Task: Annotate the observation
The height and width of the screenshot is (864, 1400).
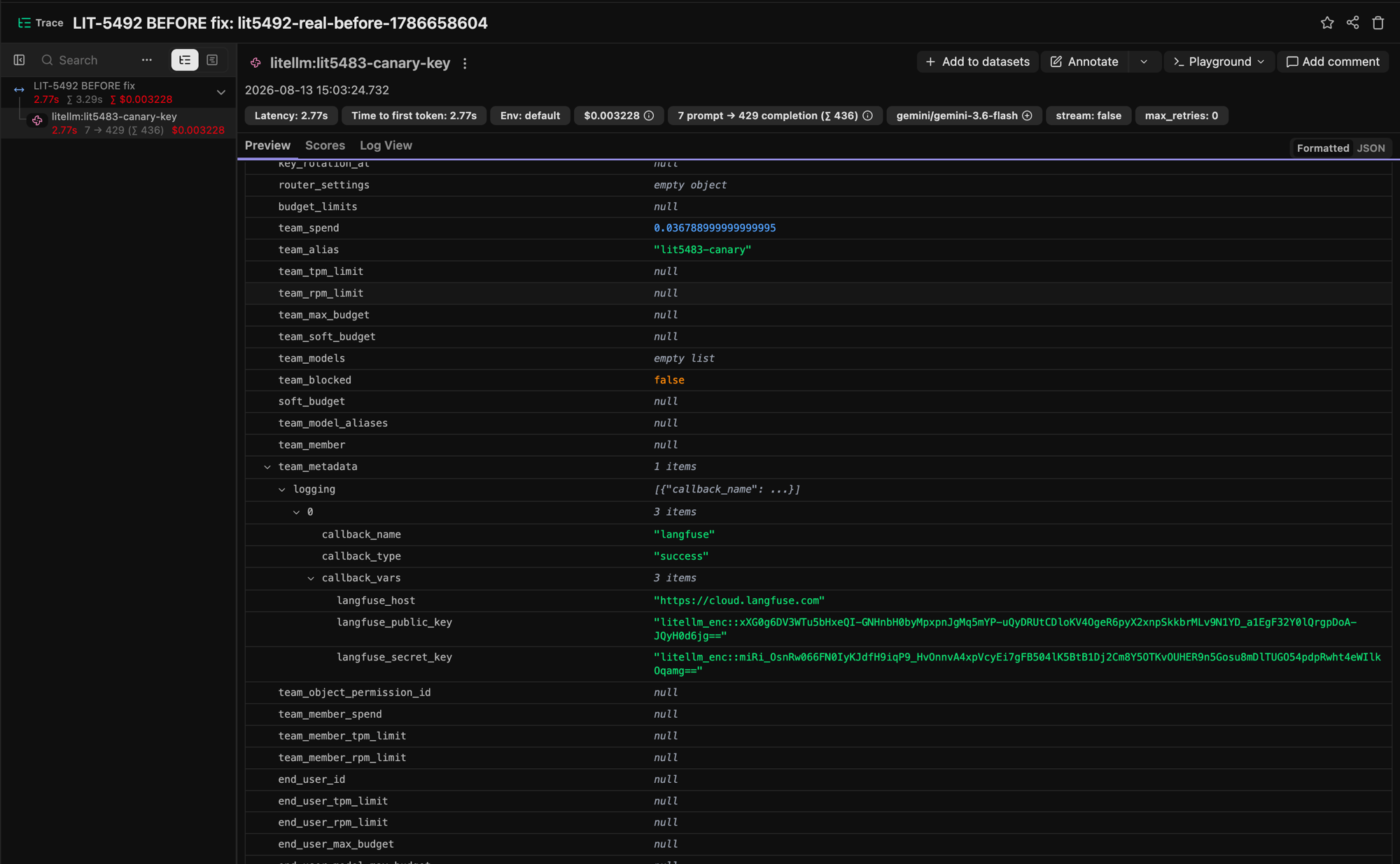Action: [x=1084, y=62]
